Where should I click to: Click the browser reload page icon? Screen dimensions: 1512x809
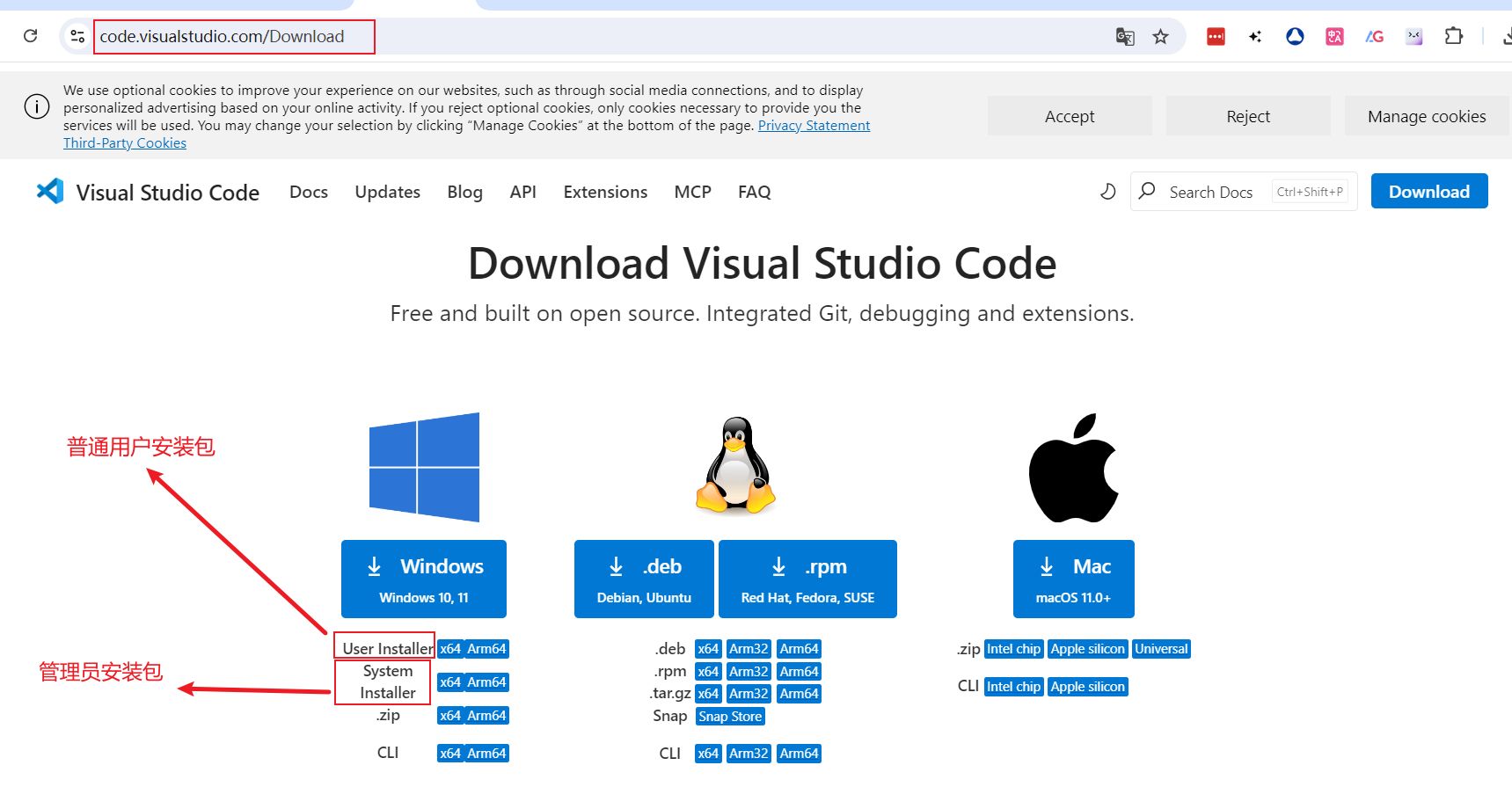(31, 36)
